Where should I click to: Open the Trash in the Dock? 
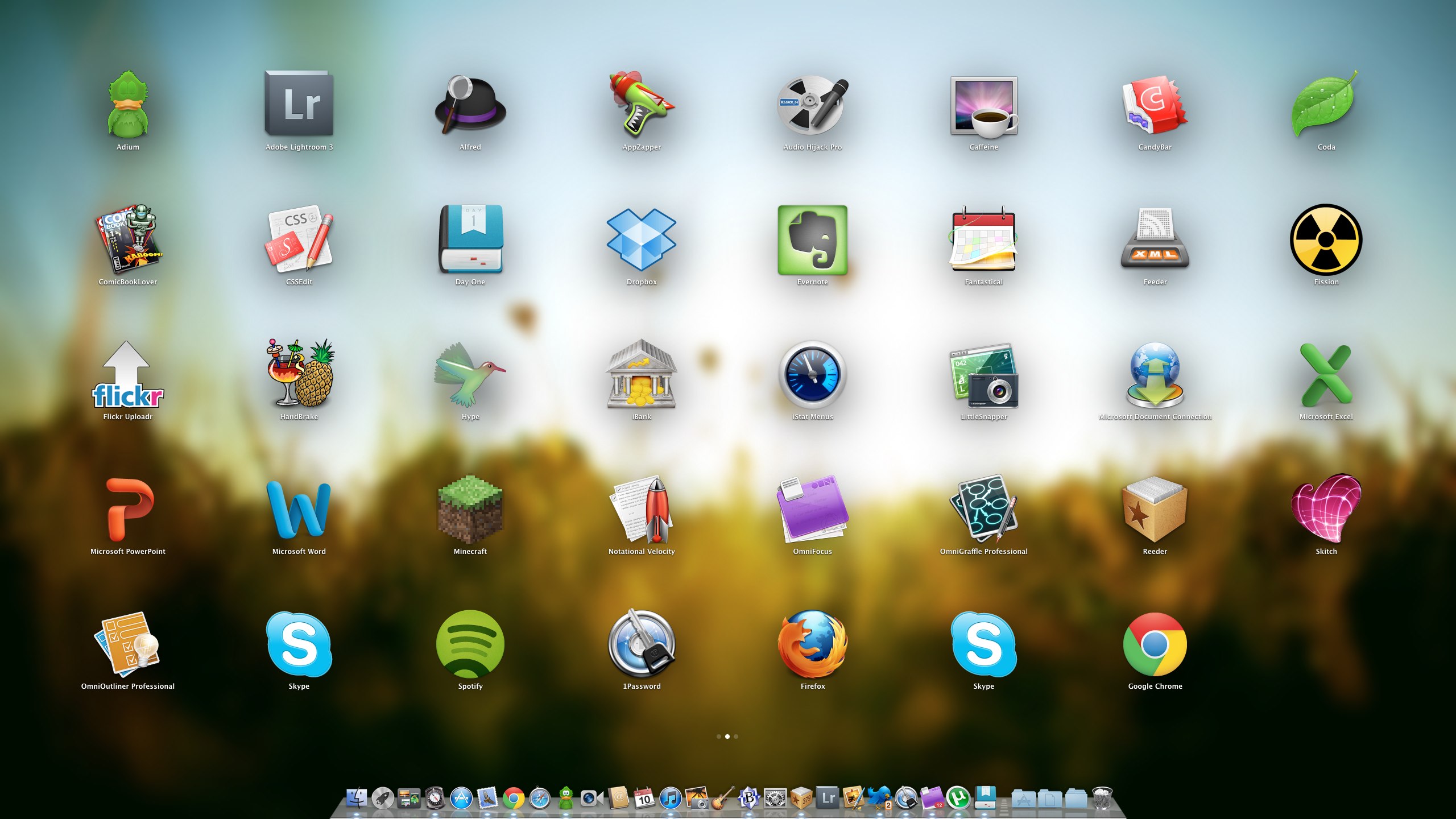(x=1102, y=798)
